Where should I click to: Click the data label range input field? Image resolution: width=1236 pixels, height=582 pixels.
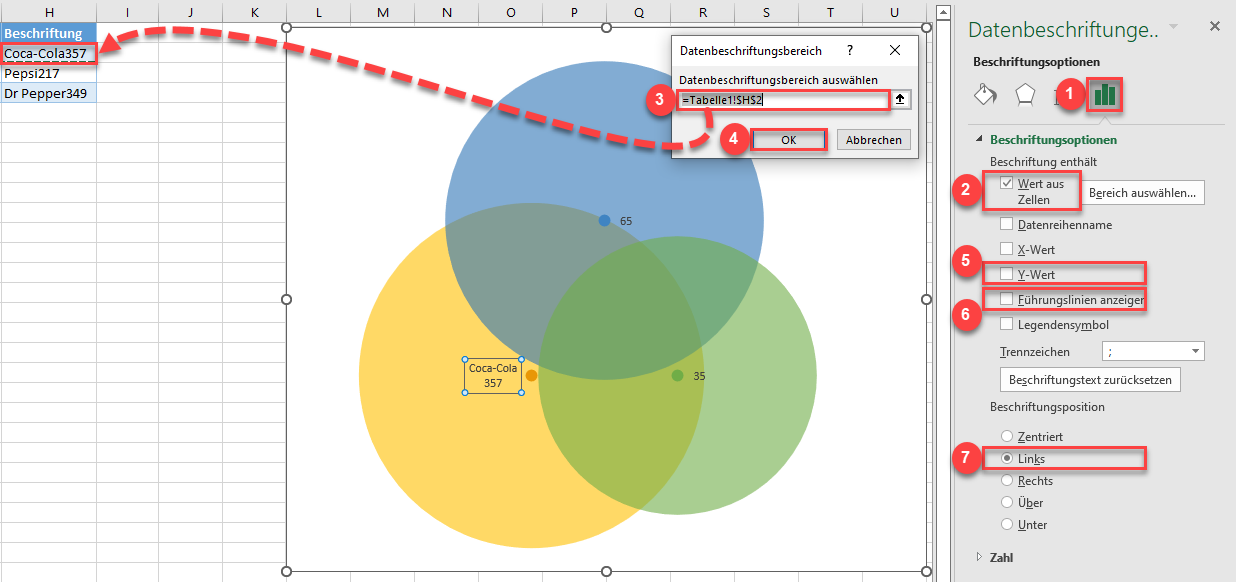click(x=783, y=100)
